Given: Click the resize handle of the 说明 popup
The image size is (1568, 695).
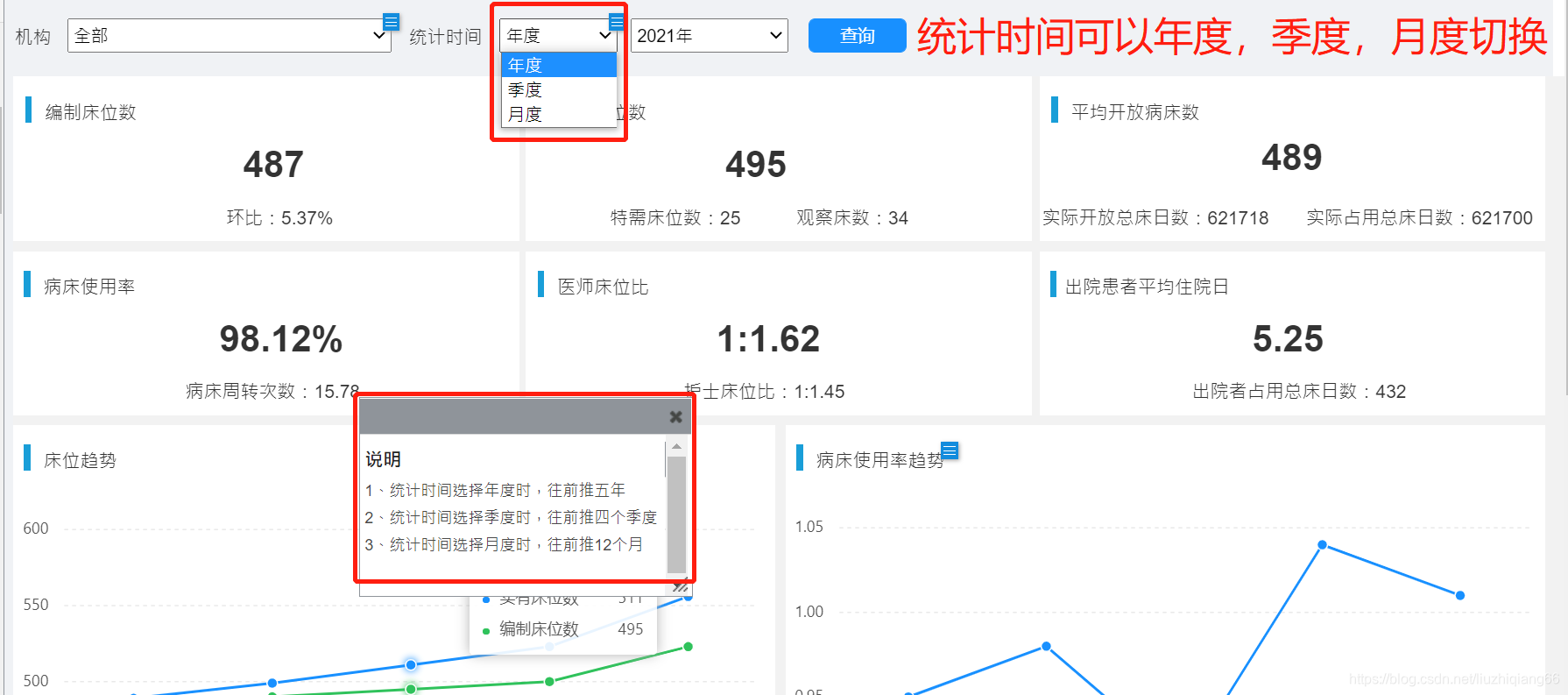Looking at the screenshot, I should [x=681, y=586].
